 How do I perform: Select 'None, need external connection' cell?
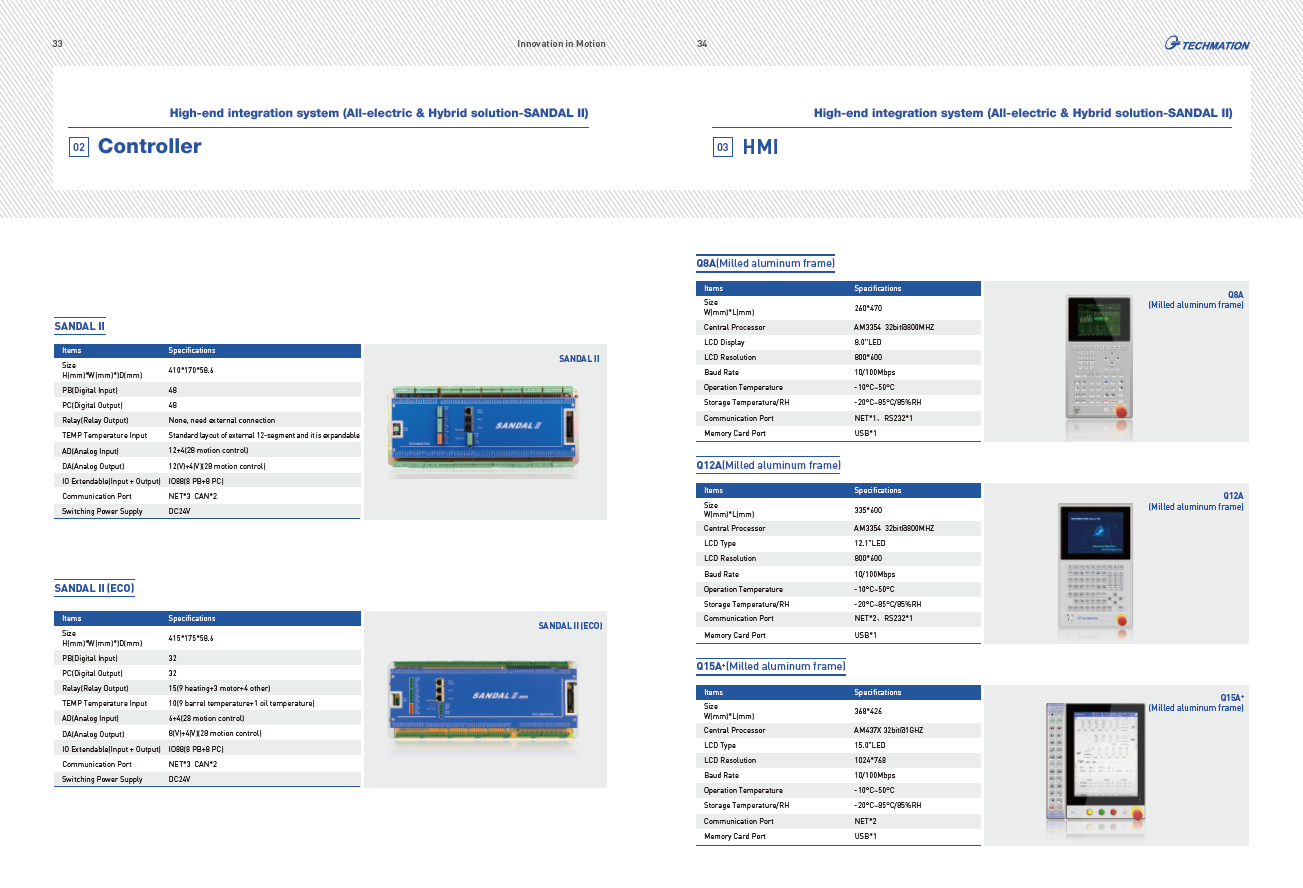[x=222, y=420]
